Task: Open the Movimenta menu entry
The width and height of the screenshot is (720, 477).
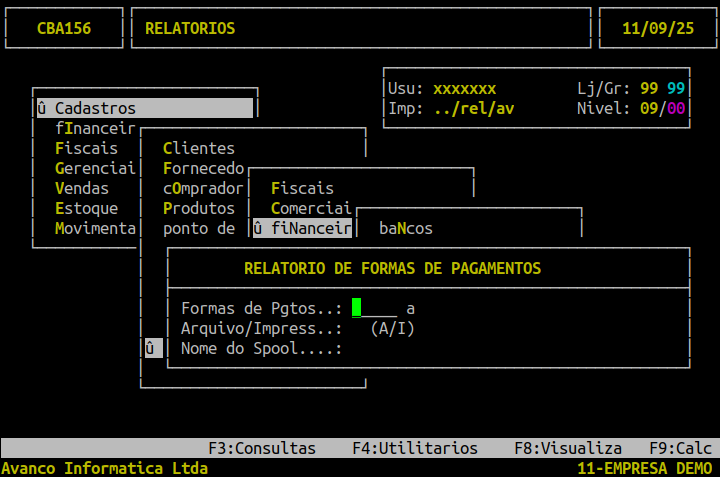Action: tap(95, 228)
